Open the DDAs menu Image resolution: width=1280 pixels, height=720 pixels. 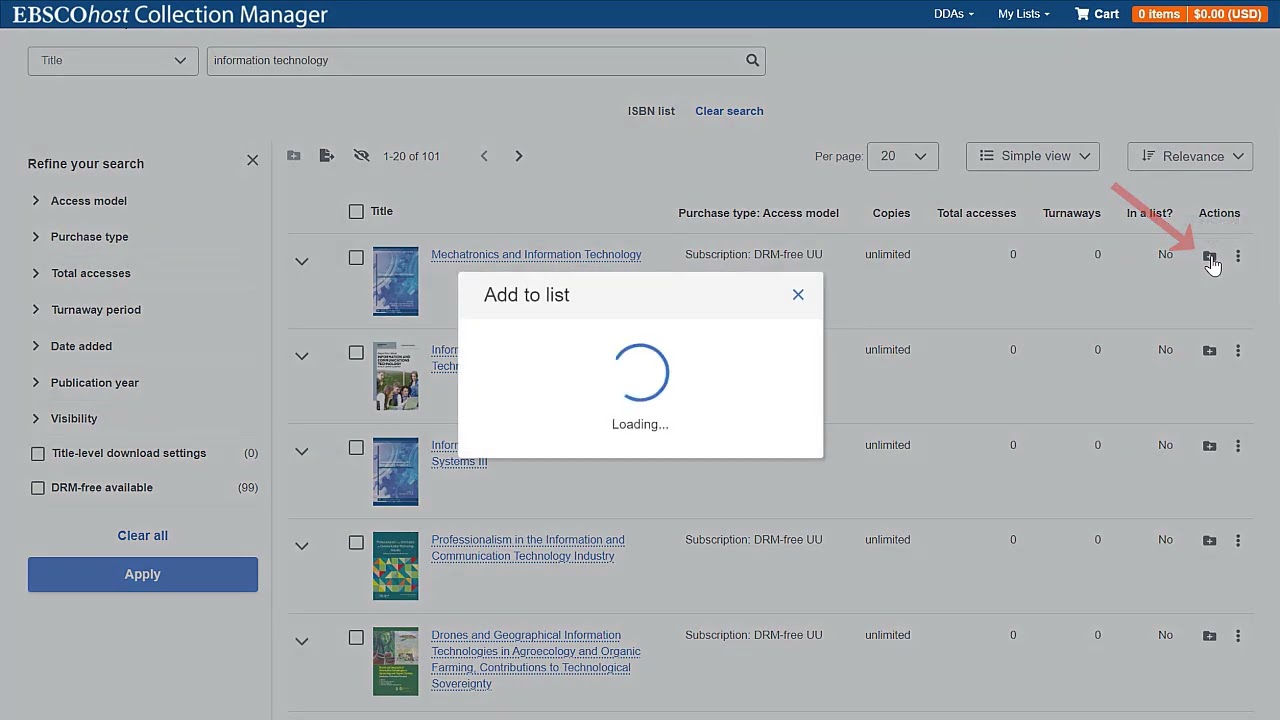point(953,14)
